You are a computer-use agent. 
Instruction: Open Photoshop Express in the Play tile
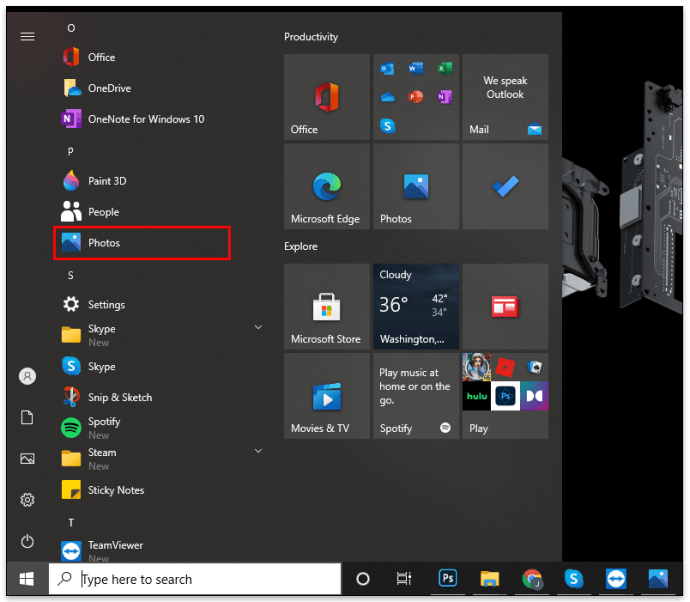[505, 396]
